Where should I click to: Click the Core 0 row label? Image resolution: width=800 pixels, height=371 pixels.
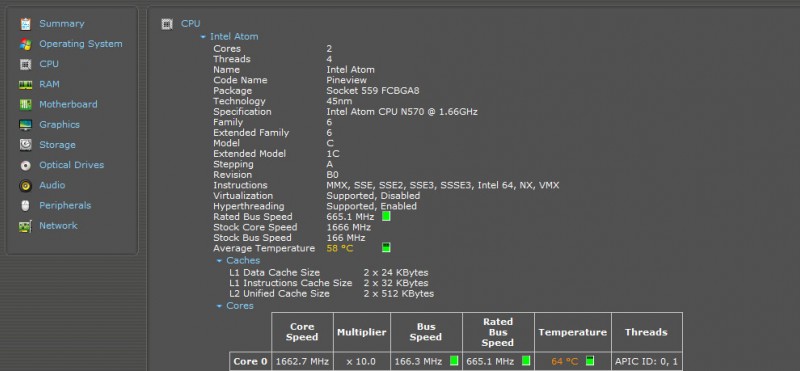[250, 361]
